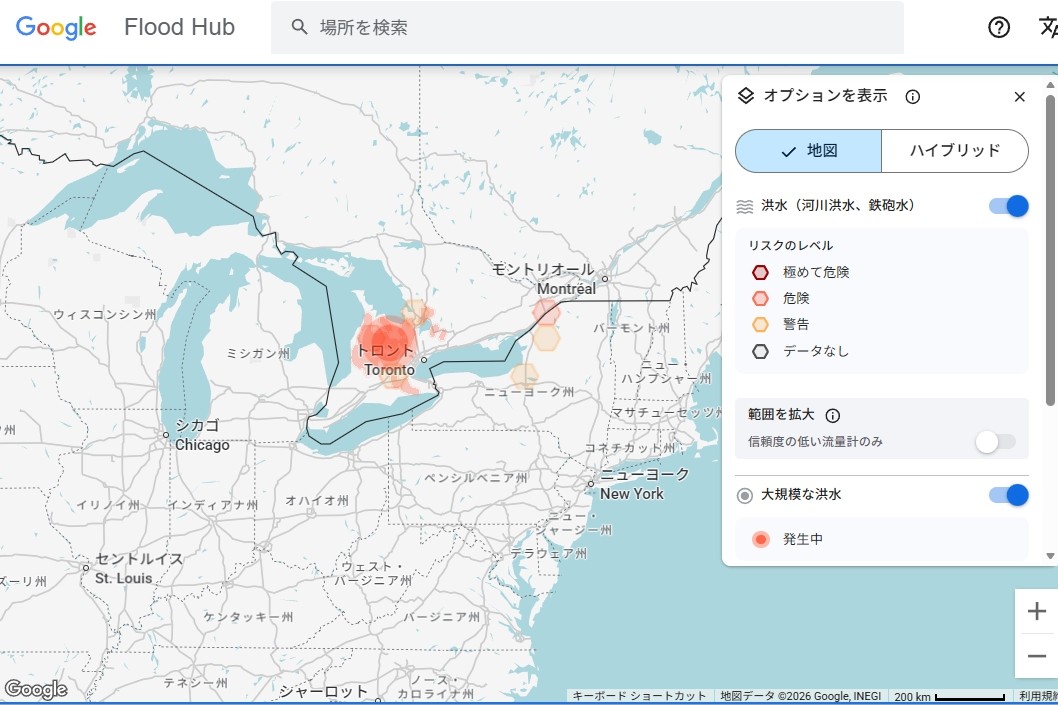The height and width of the screenshot is (705, 1058).
Task: Switch to the ハイブリッド map view tab
Action: [x=954, y=150]
